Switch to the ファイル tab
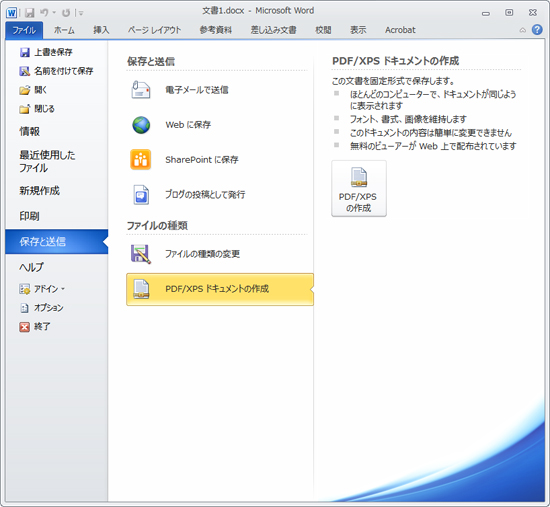This screenshot has height=507, width=550. click(x=24, y=30)
